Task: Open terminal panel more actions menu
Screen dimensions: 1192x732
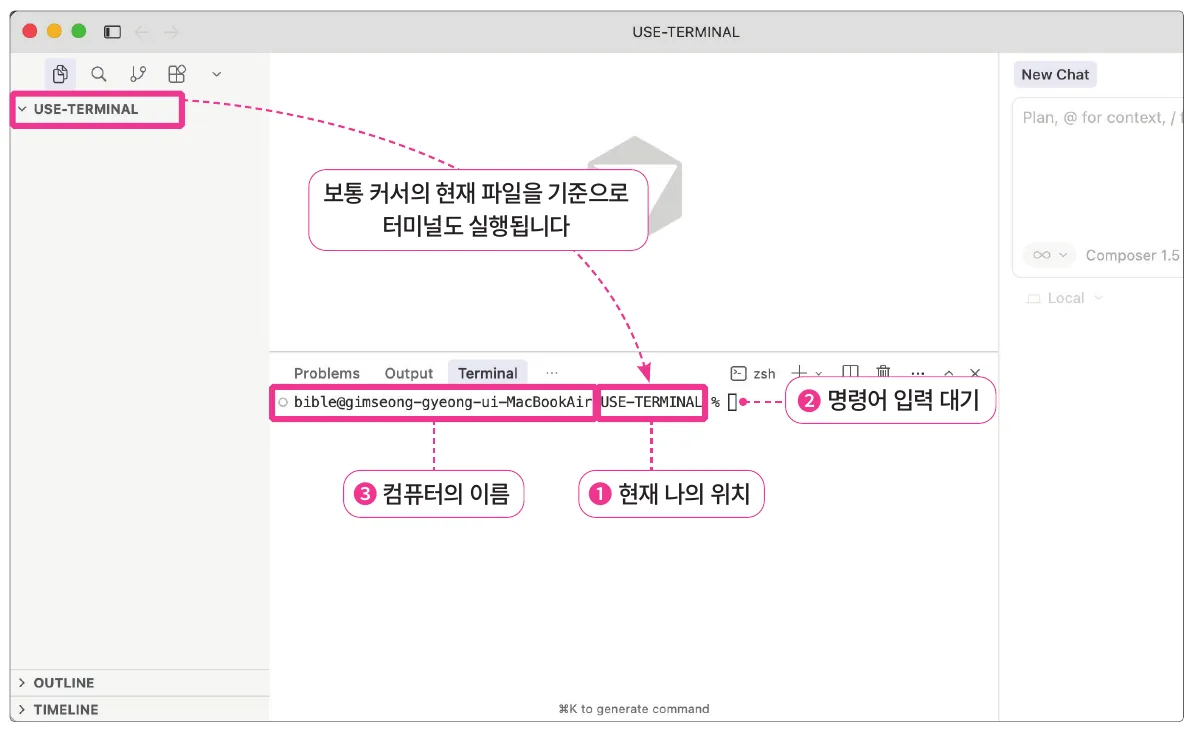Action: pos(918,373)
